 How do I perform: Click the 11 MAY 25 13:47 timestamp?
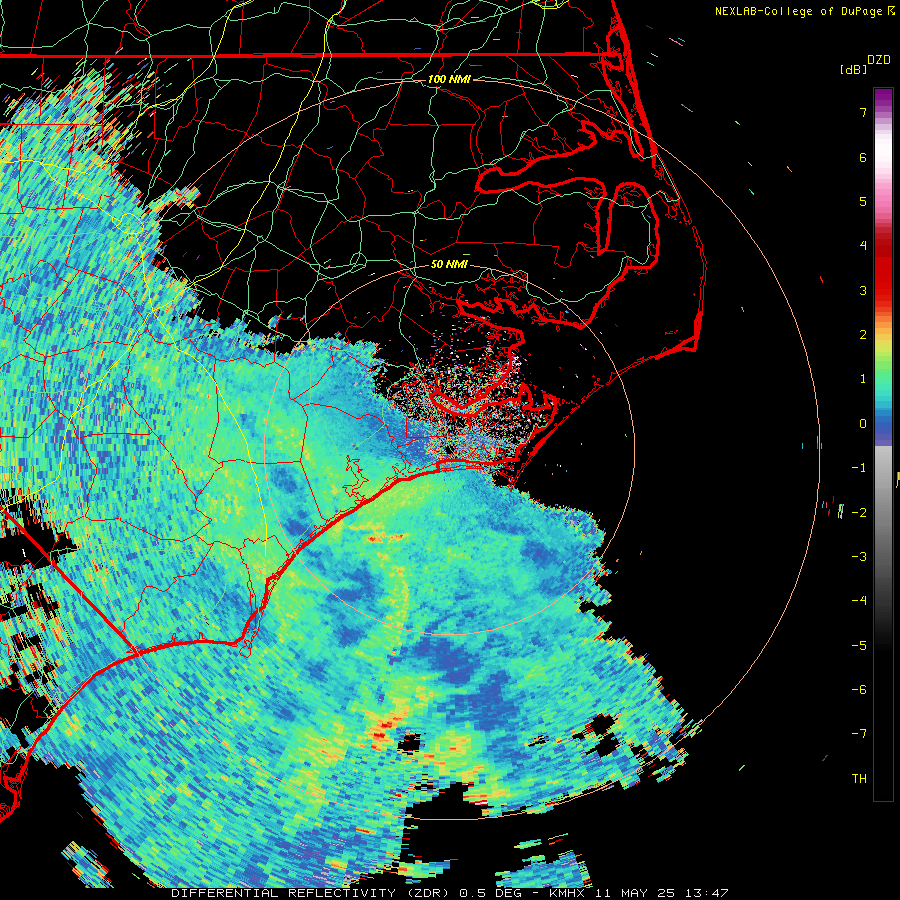[x=661, y=893]
